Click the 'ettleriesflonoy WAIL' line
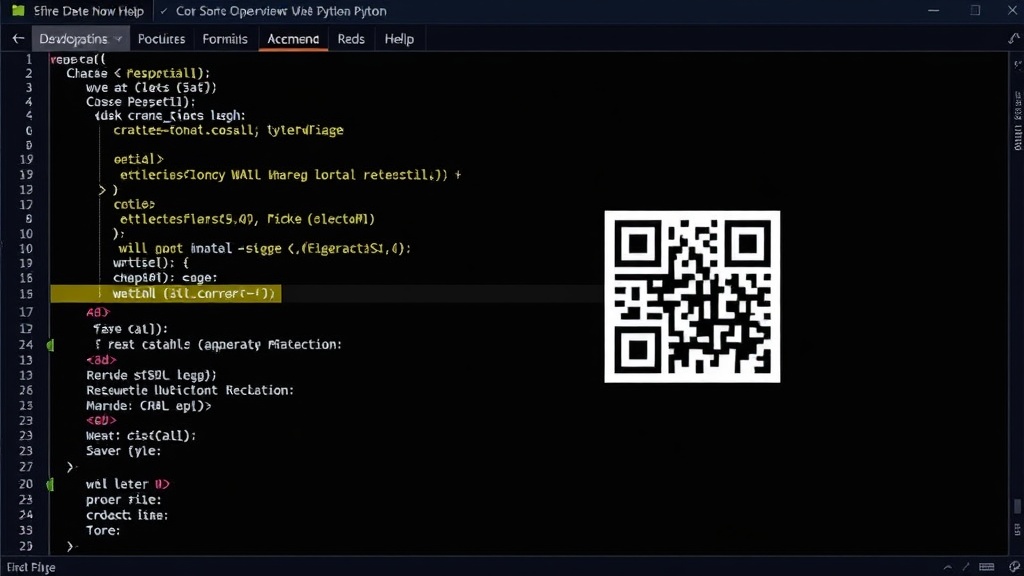This screenshot has height=576, width=1024. tap(290, 175)
